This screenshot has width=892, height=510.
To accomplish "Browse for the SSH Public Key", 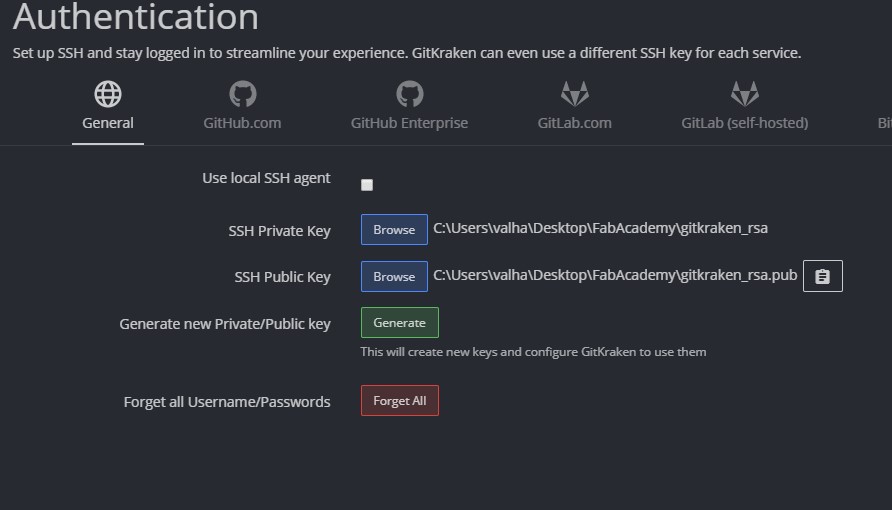I will coord(394,276).
